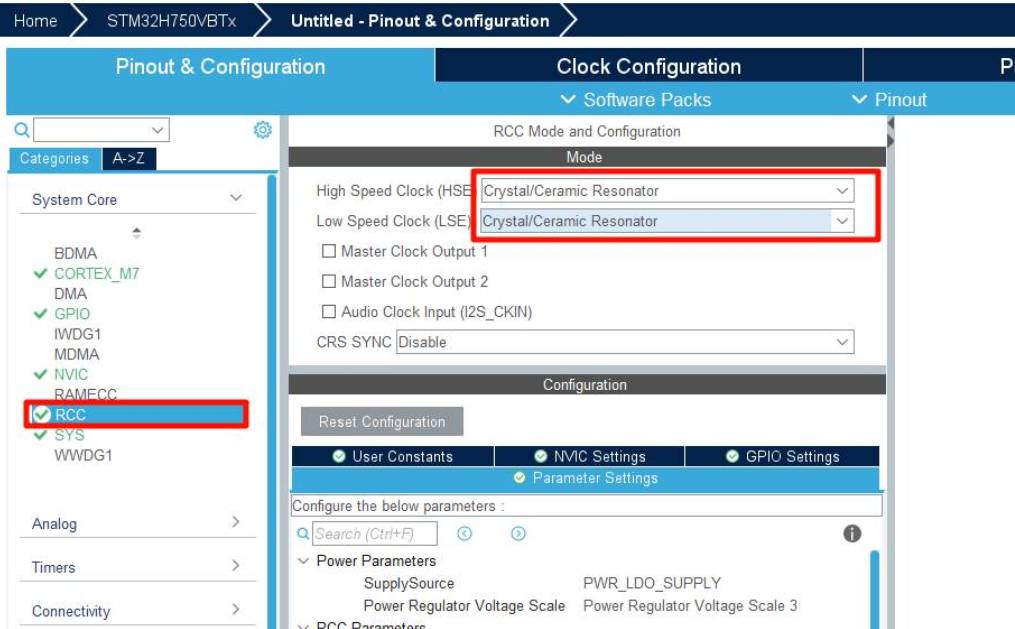Click the Reset Configuration button

coord(382,421)
